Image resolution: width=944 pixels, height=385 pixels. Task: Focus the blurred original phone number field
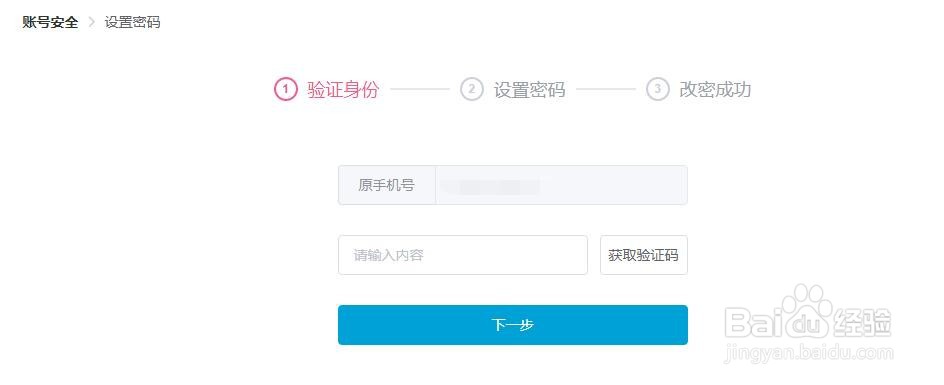click(561, 185)
